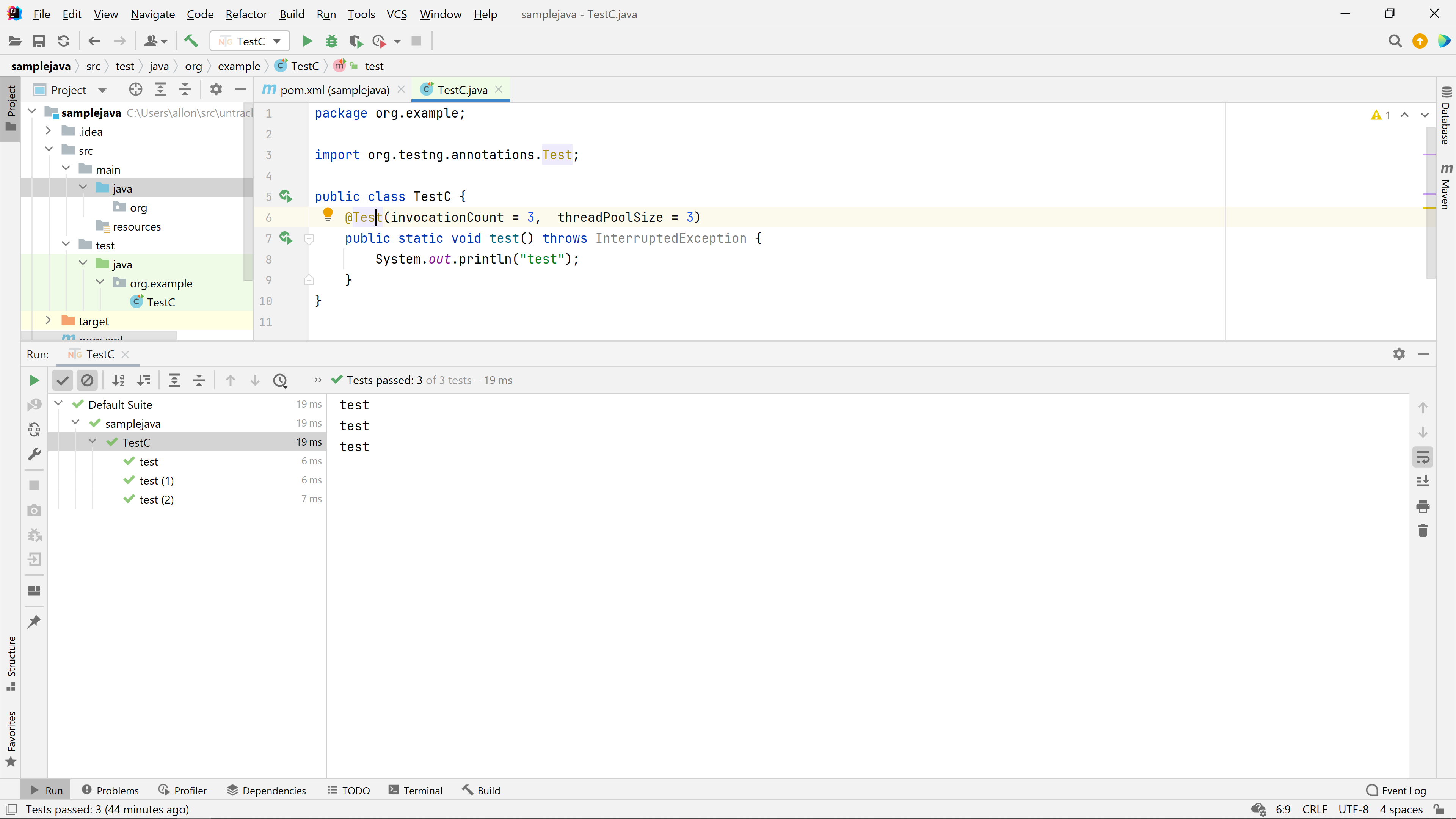1456x819 pixels.
Task: Toggle sort alphabetically in test results
Action: 119,380
